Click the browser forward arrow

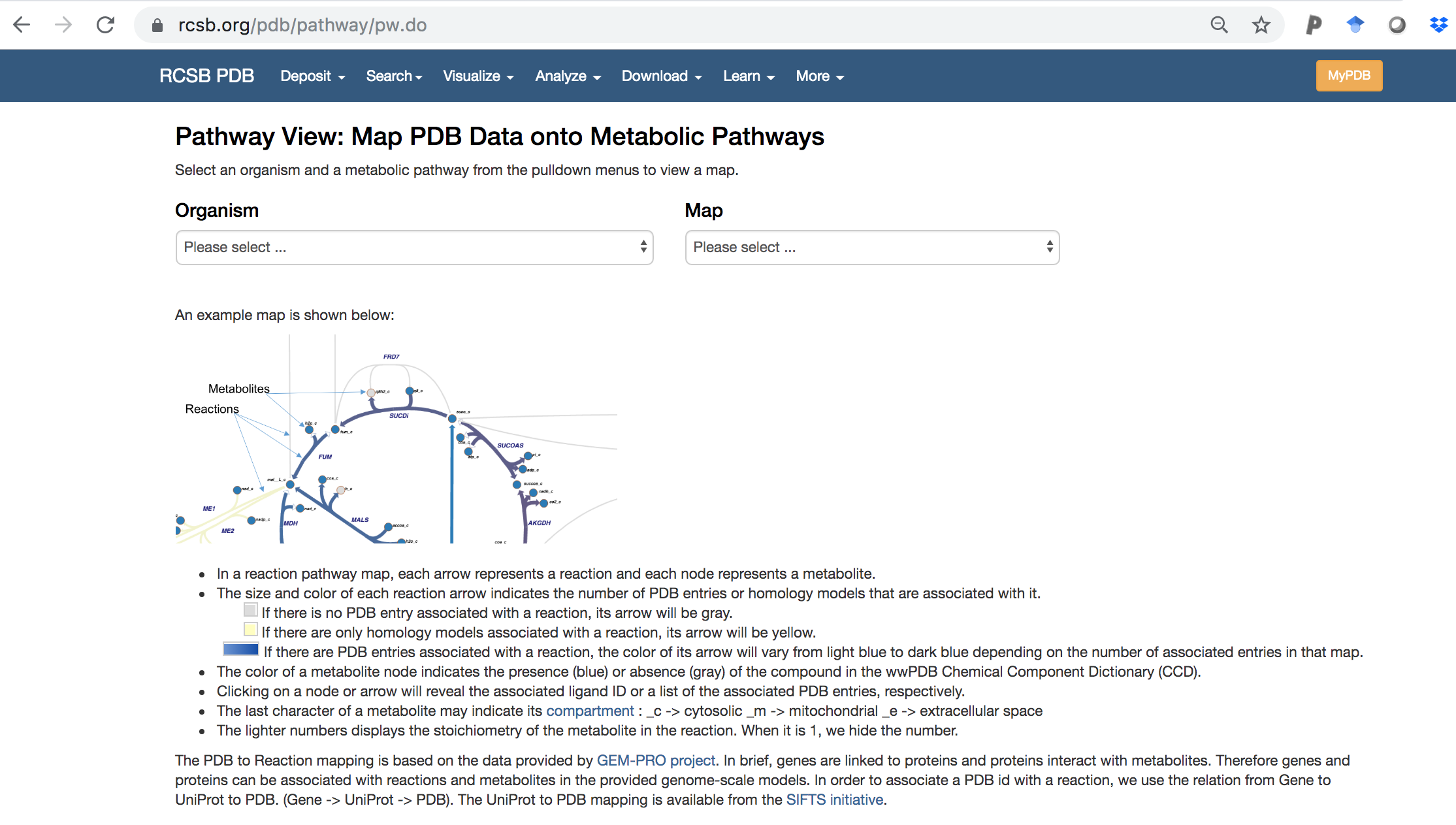pyautogui.click(x=63, y=25)
